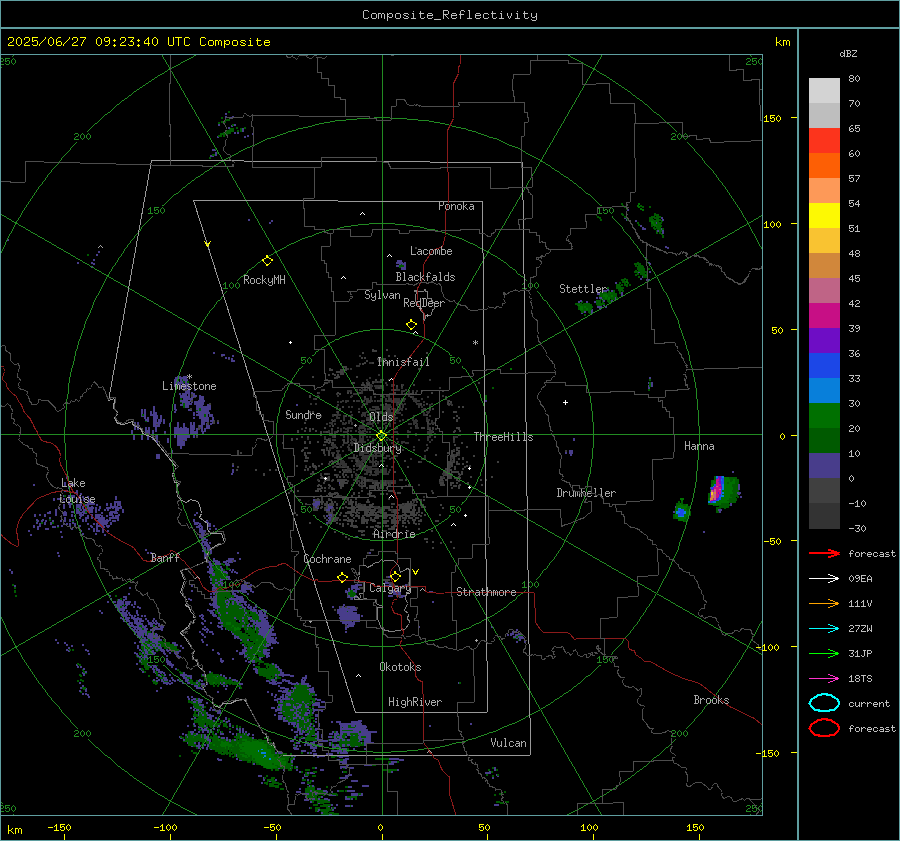Click the magenta swatch between 42 and 39 dBZ

(x=824, y=316)
